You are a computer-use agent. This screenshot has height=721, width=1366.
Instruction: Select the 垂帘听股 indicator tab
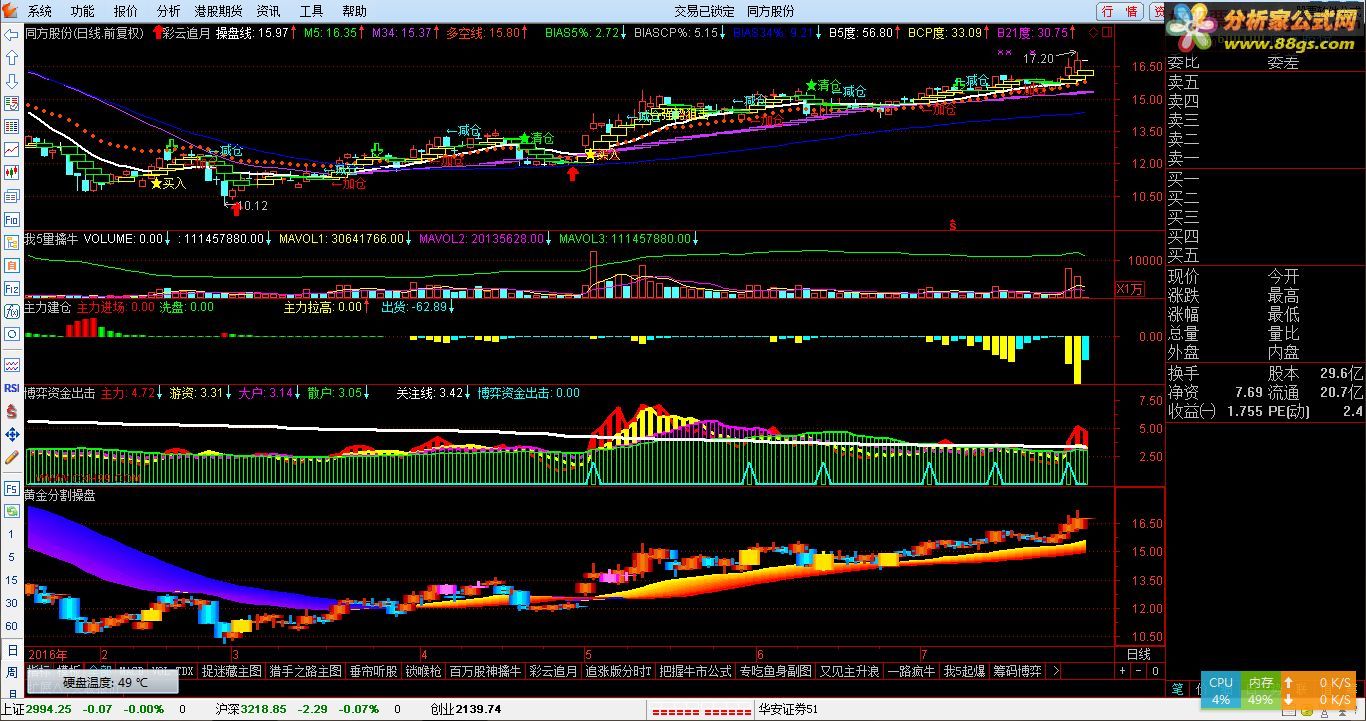(x=373, y=671)
